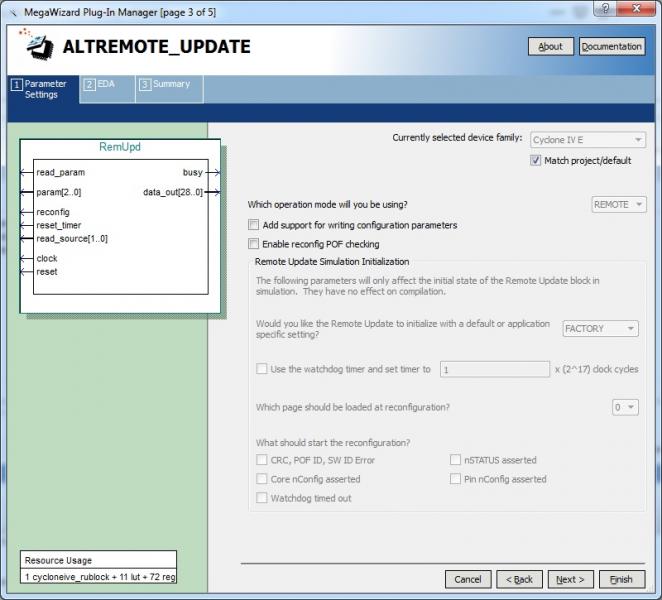
Task: Go to previous page with Back
Action: coord(519,579)
